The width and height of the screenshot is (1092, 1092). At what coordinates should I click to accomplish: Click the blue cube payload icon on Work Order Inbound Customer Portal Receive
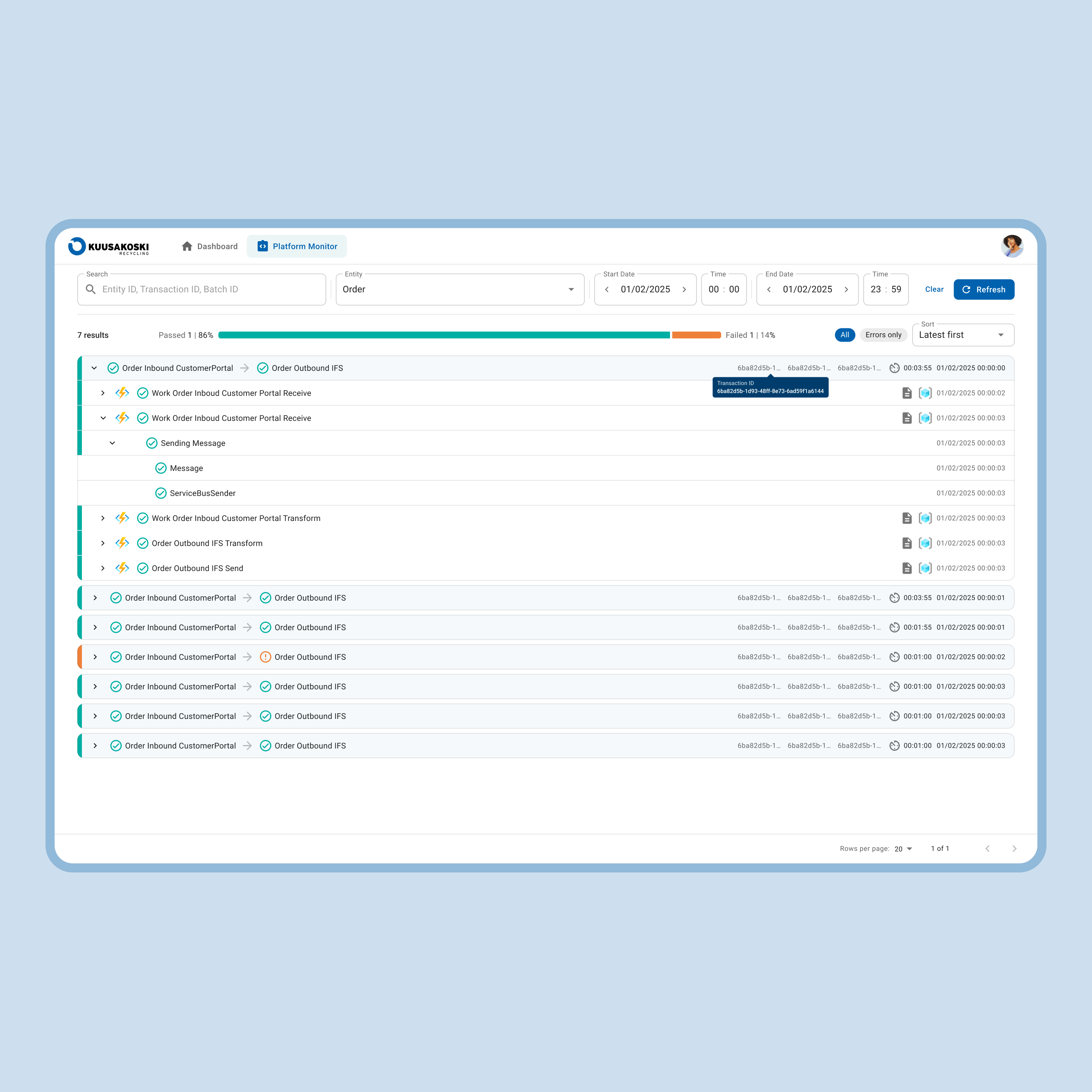coord(925,393)
